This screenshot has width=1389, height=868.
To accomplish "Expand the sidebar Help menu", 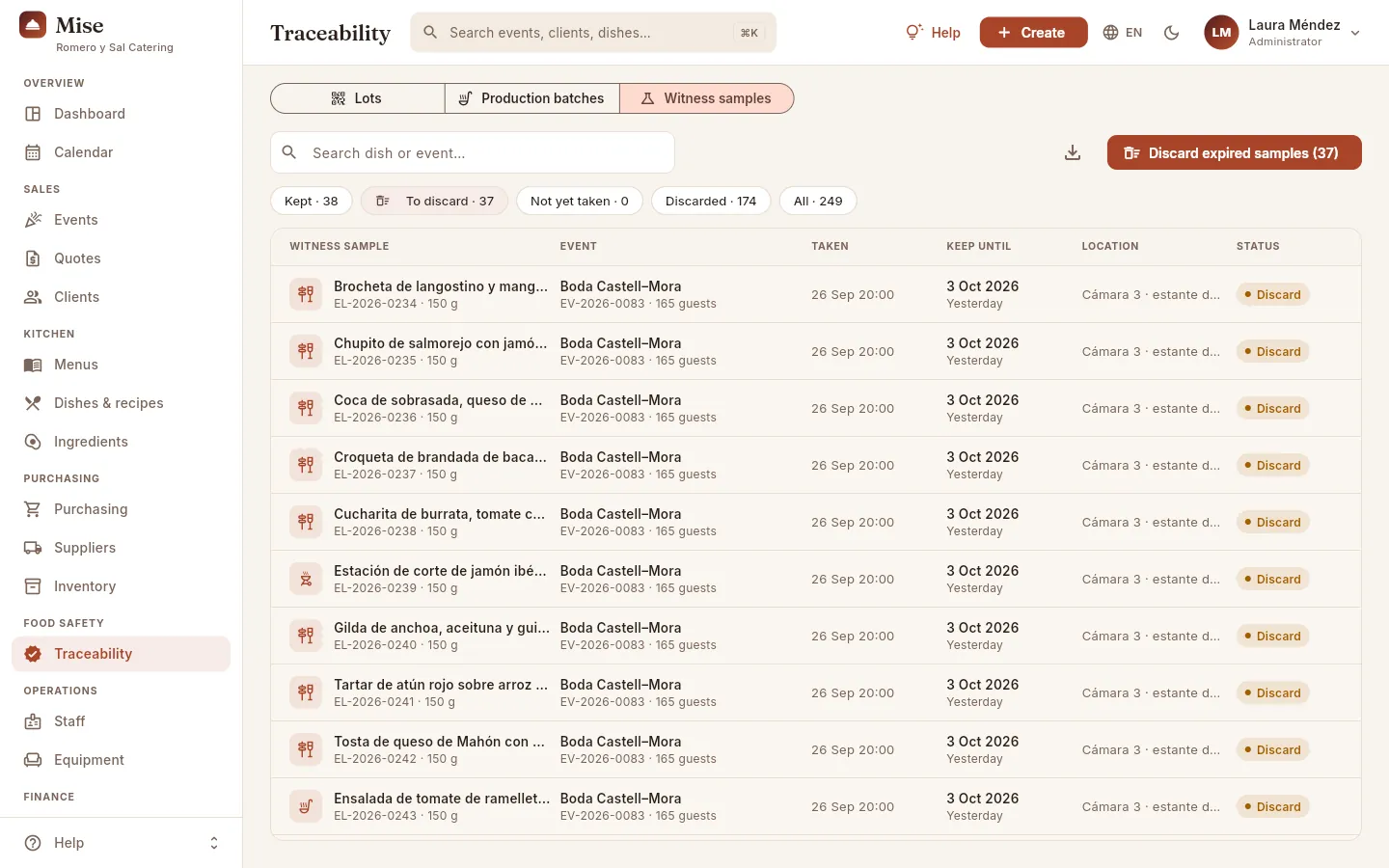I will click(121, 843).
